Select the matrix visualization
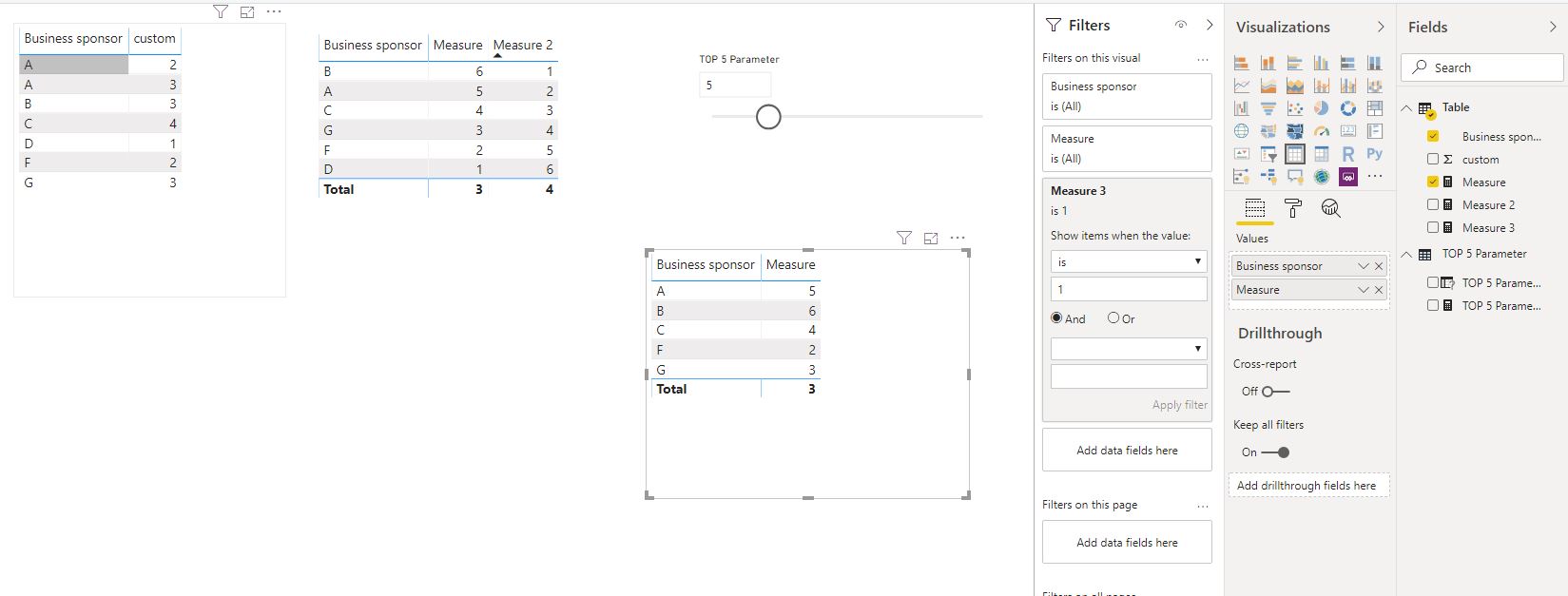Viewport: 1568px width, 596px height. [x=1321, y=154]
